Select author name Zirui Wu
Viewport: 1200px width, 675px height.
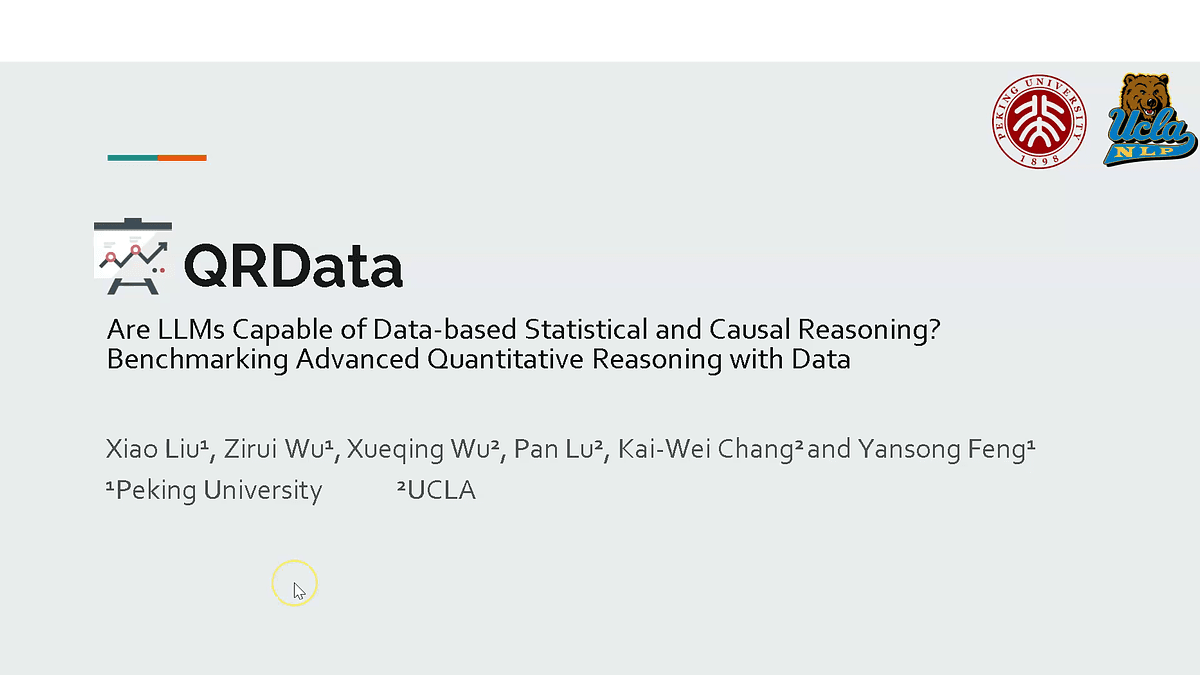[278, 449]
